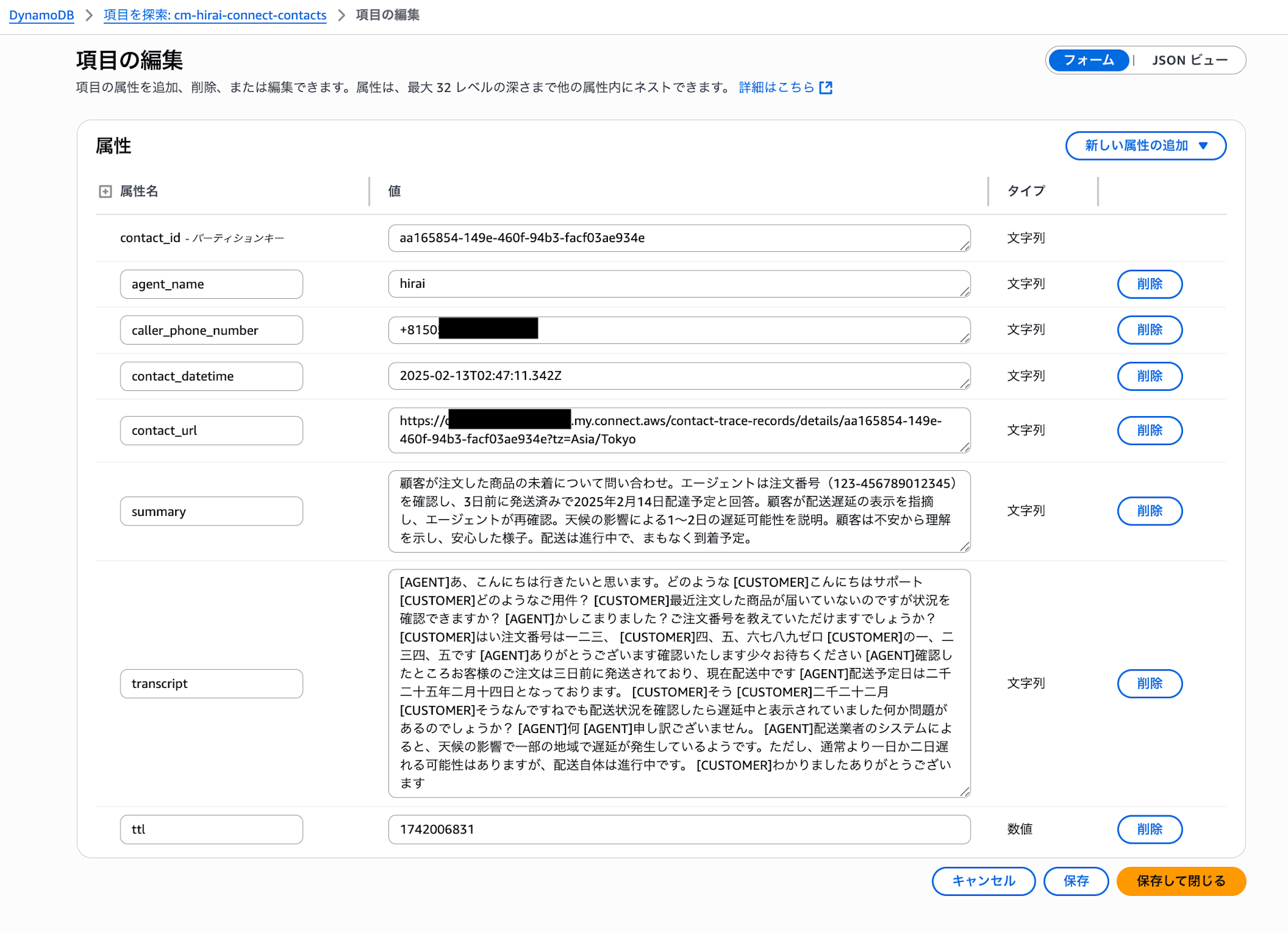Image resolution: width=1288 pixels, height=932 pixels.
Task: Focus the value field containing hirai
Action: pos(679,284)
